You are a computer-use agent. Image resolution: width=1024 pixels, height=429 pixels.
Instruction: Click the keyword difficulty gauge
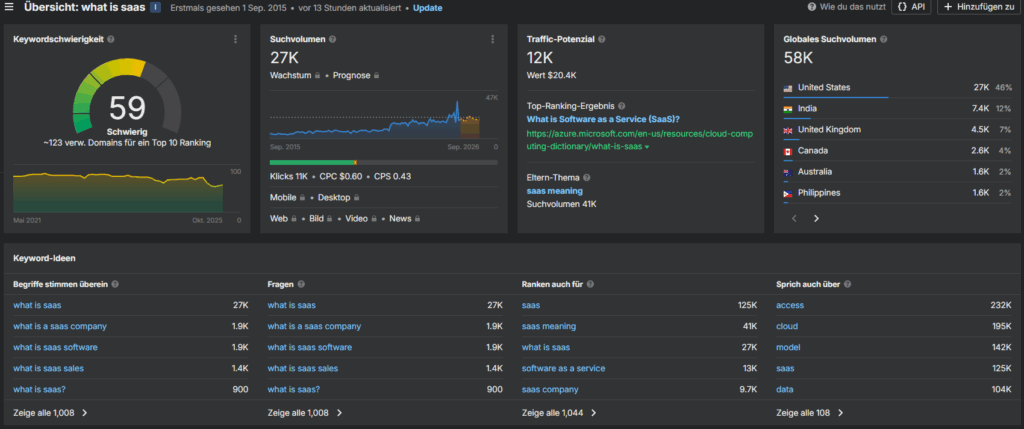pyautogui.click(x=127, y=95)
